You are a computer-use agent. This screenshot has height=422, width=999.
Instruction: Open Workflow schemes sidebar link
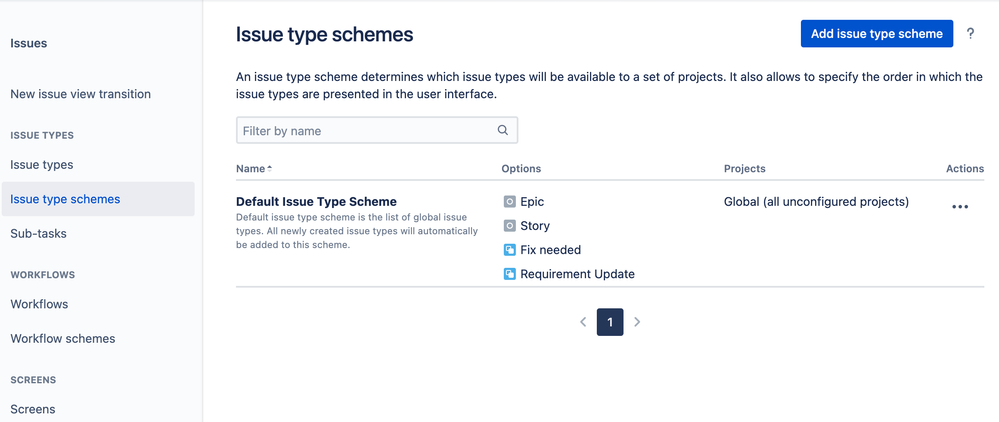click(63, 338)
